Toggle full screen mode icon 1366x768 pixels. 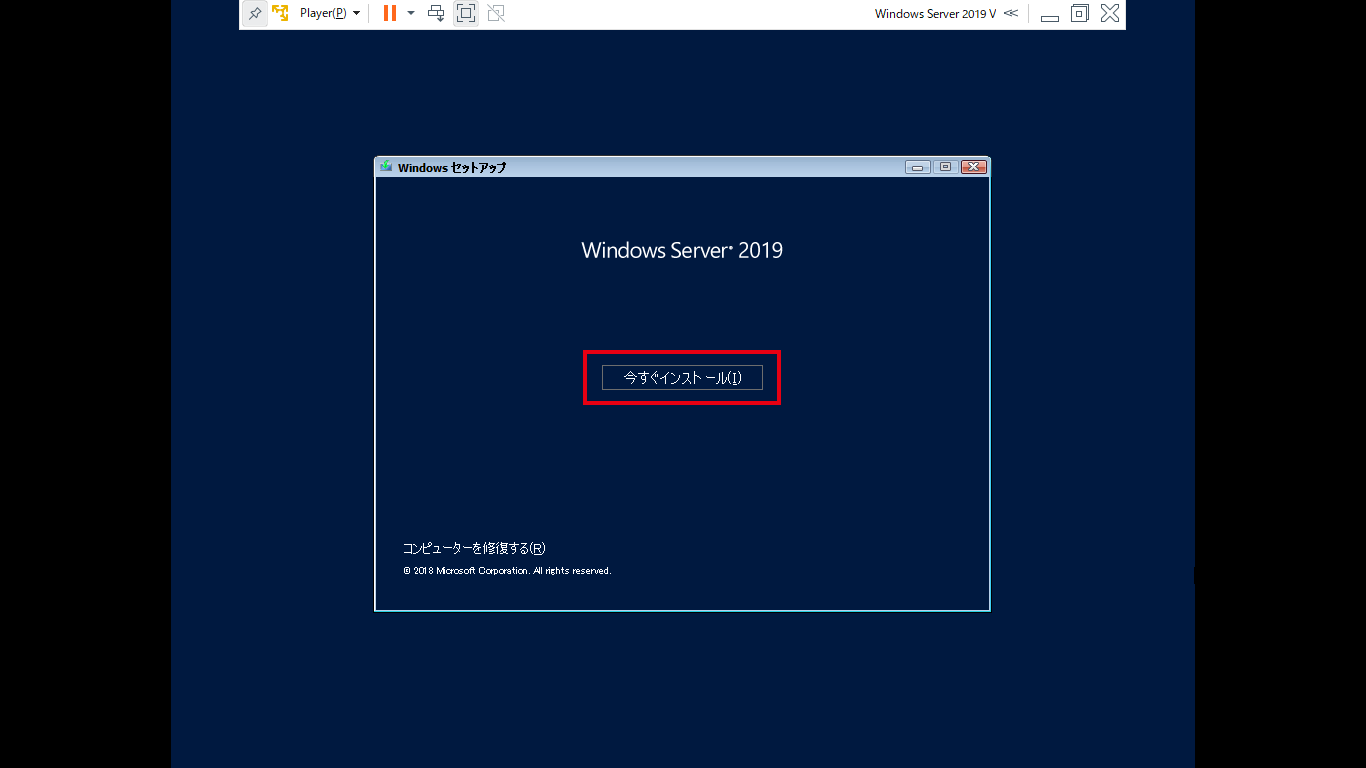coord(466,14)
